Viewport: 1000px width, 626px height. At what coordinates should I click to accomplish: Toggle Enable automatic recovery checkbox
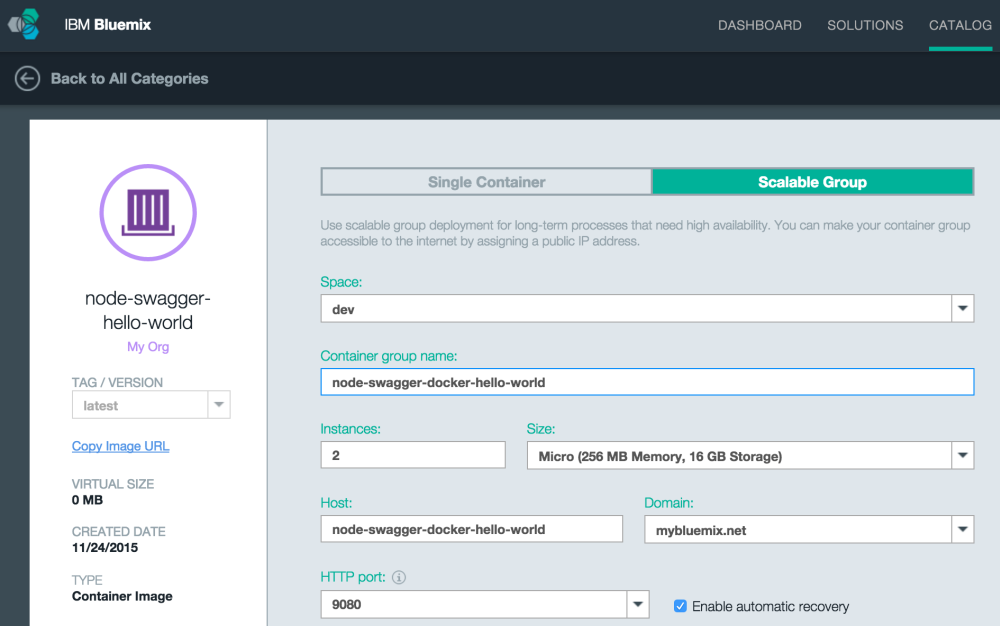pos(680,606)
